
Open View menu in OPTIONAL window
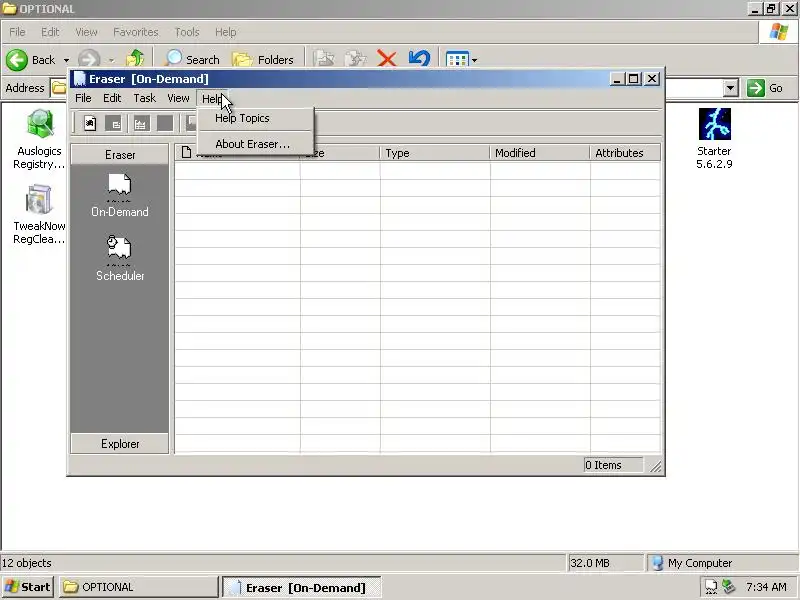[86, 32]
